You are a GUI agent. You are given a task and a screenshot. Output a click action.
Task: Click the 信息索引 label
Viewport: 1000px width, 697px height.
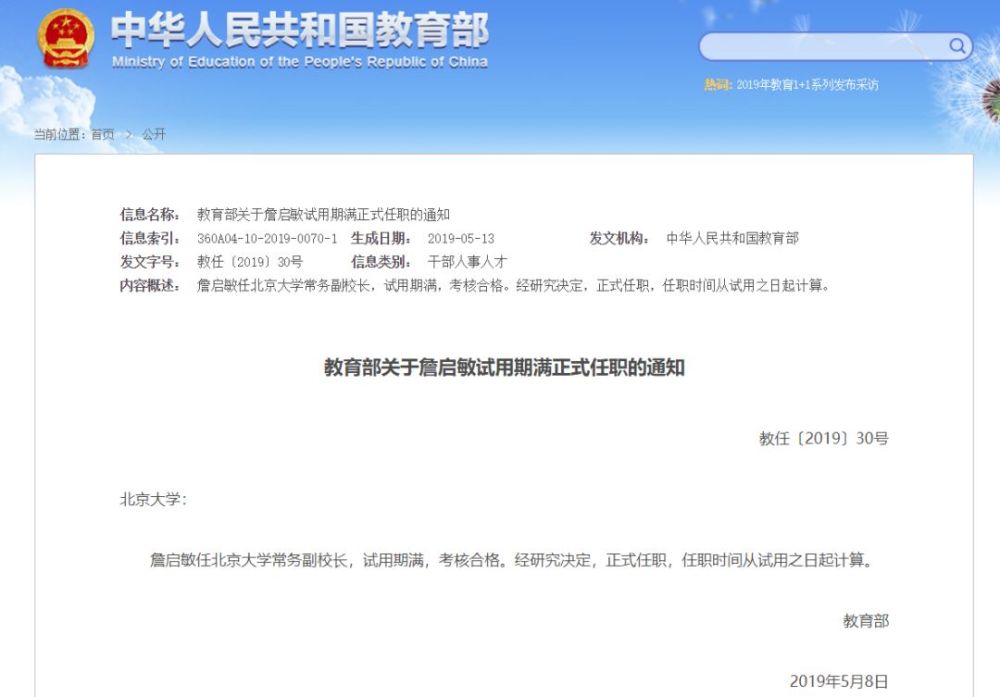150,238
